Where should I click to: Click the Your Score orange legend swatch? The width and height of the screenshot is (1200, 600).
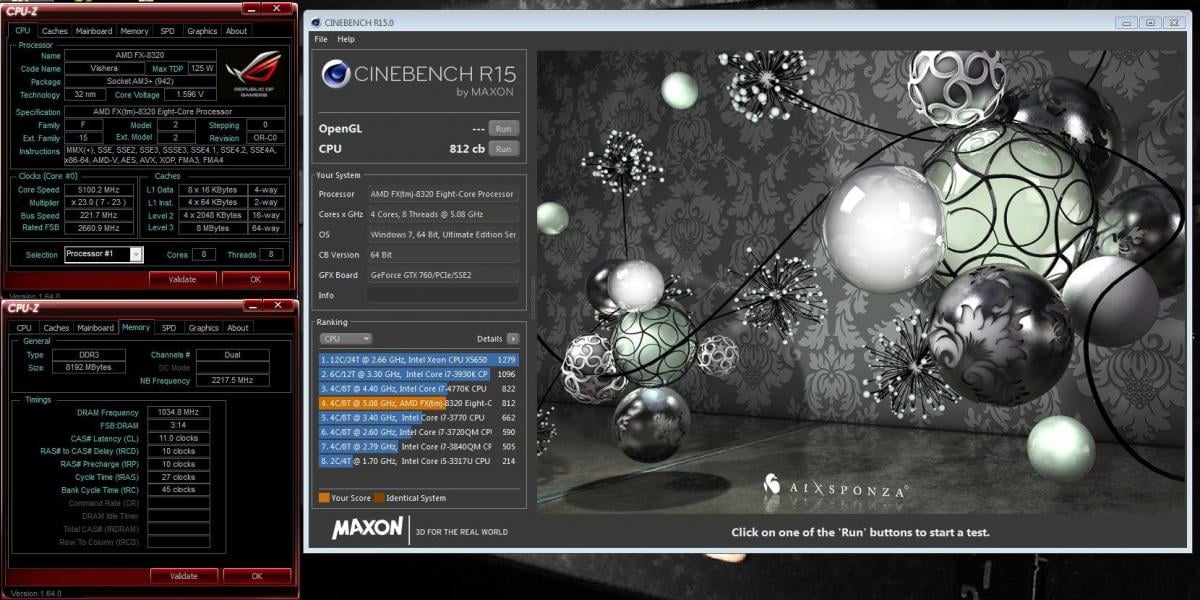coord(324,498)
